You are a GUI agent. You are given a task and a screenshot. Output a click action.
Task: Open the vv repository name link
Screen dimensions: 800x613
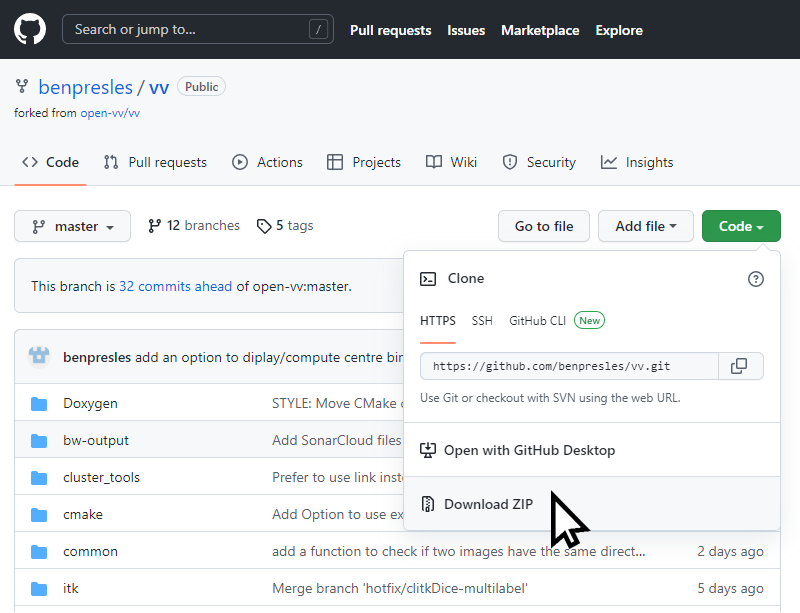[159, 87]
